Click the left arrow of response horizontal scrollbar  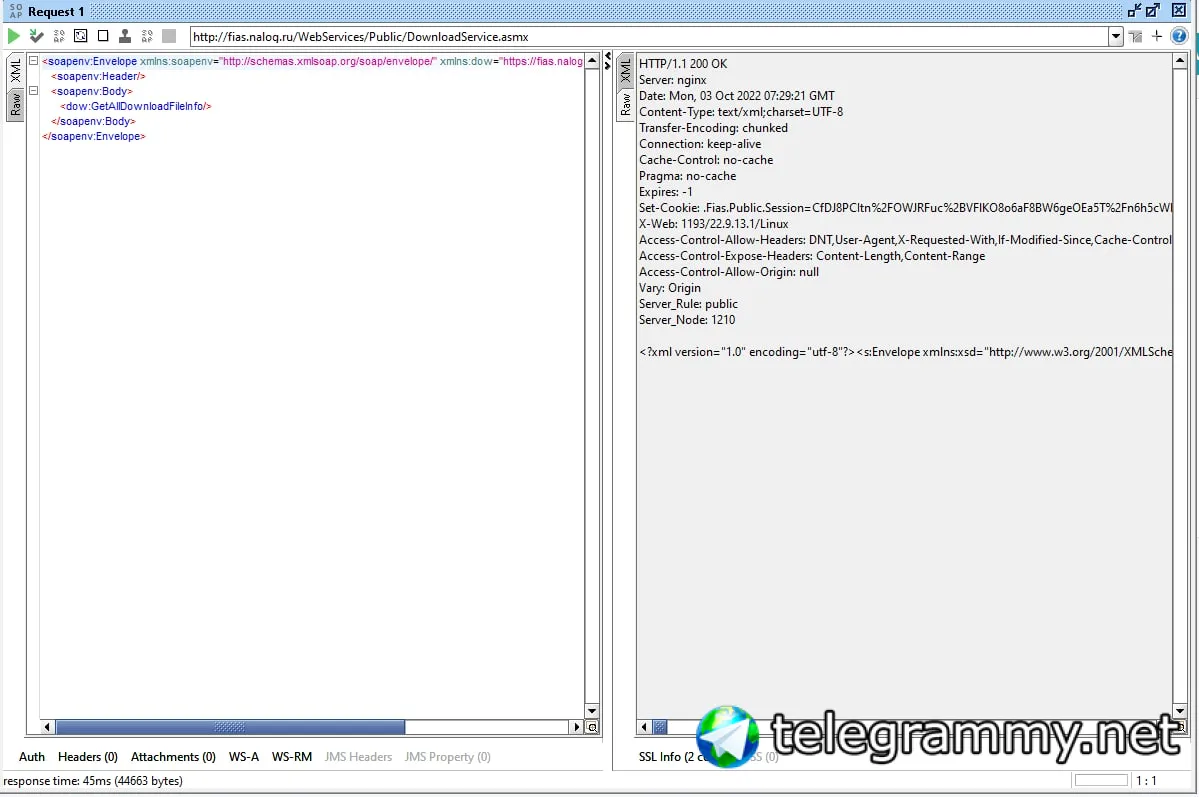click(644, 727)
